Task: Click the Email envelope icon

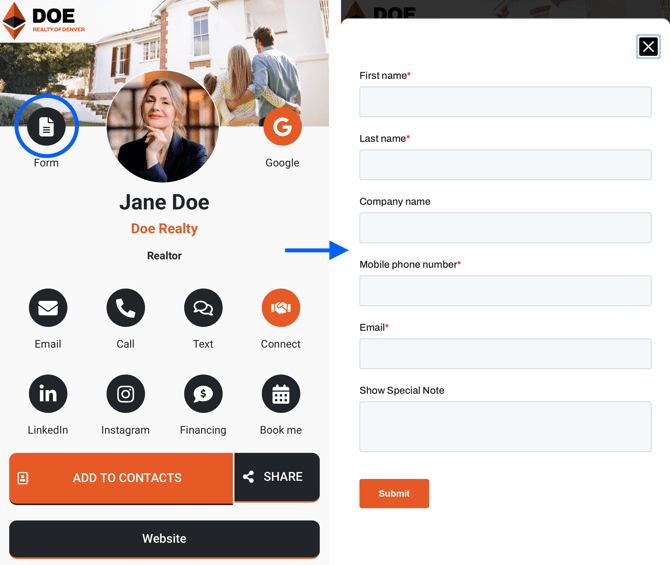Action: (x=48, y=308)
